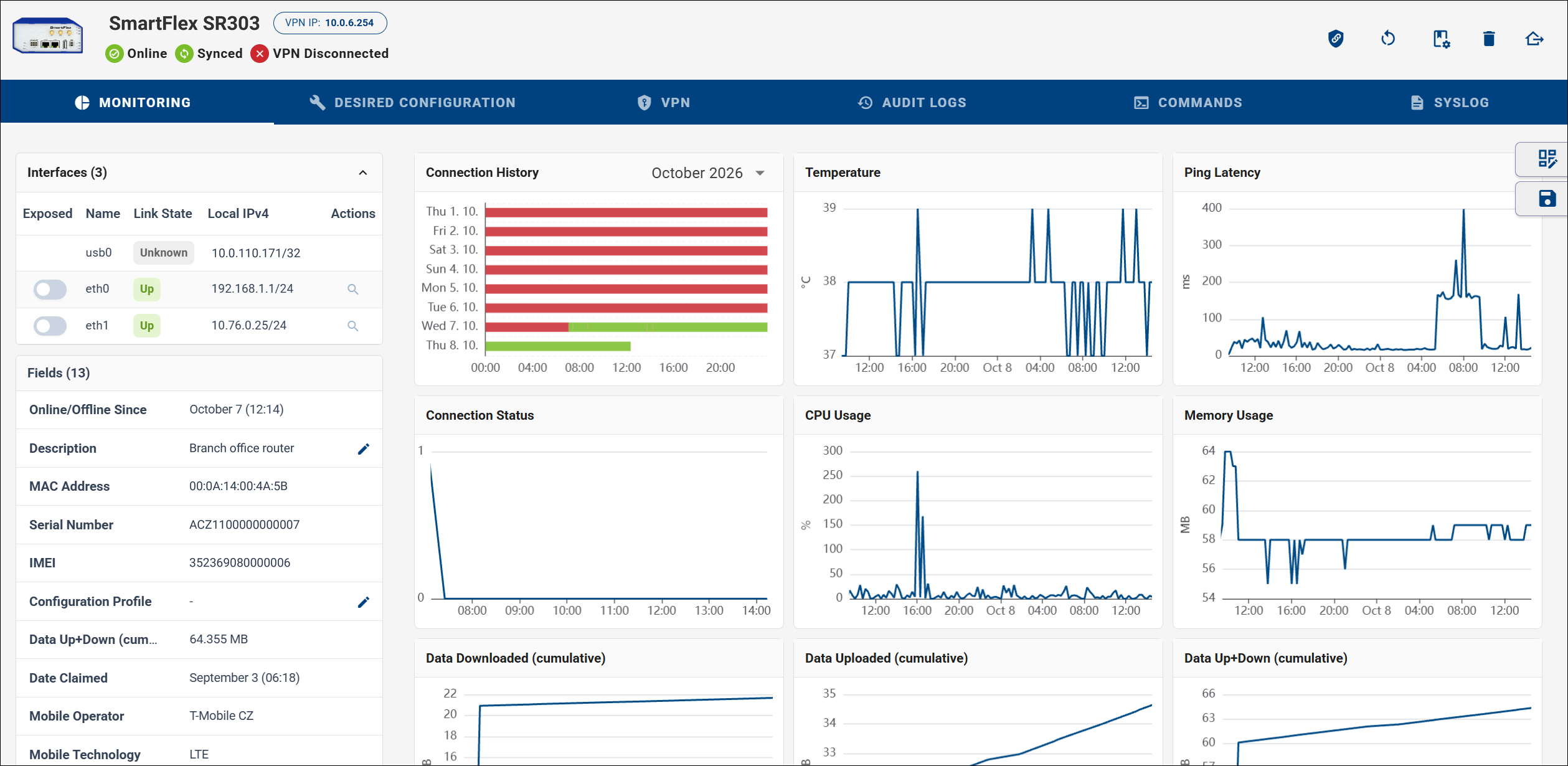This screenshot has width=1568, height=766.
Task: Edit the Configuration Profile pencil icon
Action: 364,602
